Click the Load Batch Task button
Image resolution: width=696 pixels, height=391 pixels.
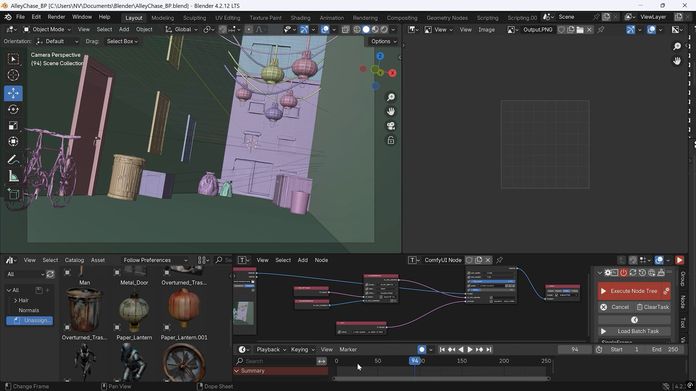pyautogui.click(x=634, y=332)
